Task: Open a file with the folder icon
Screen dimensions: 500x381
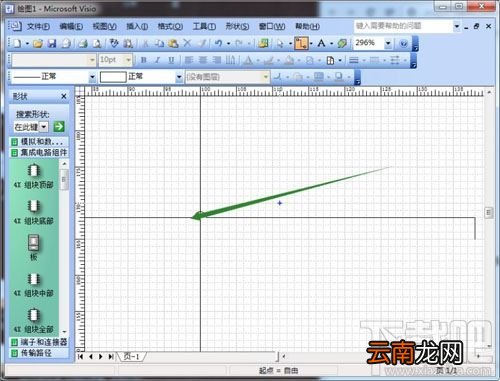Action: click(38, 43)
